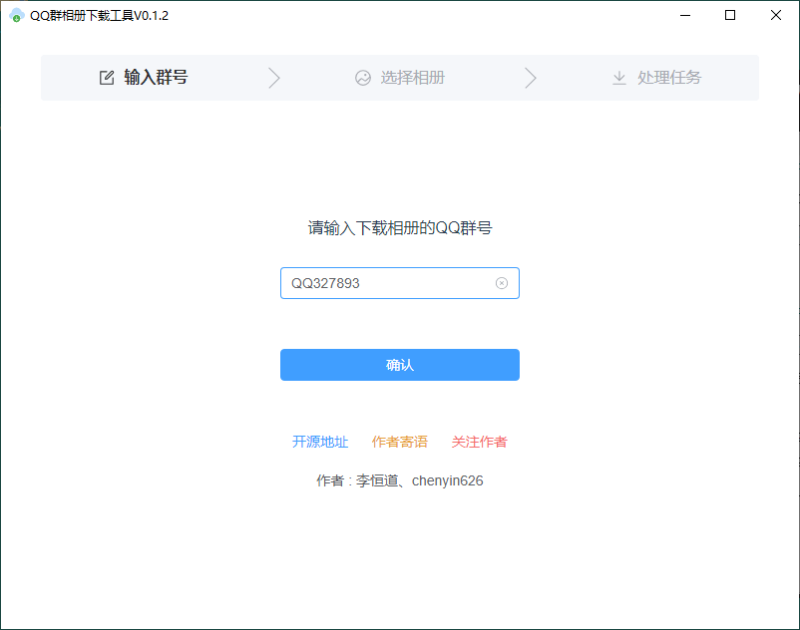
Task: Follow the author via 关注作者
Action: point(481,441)
